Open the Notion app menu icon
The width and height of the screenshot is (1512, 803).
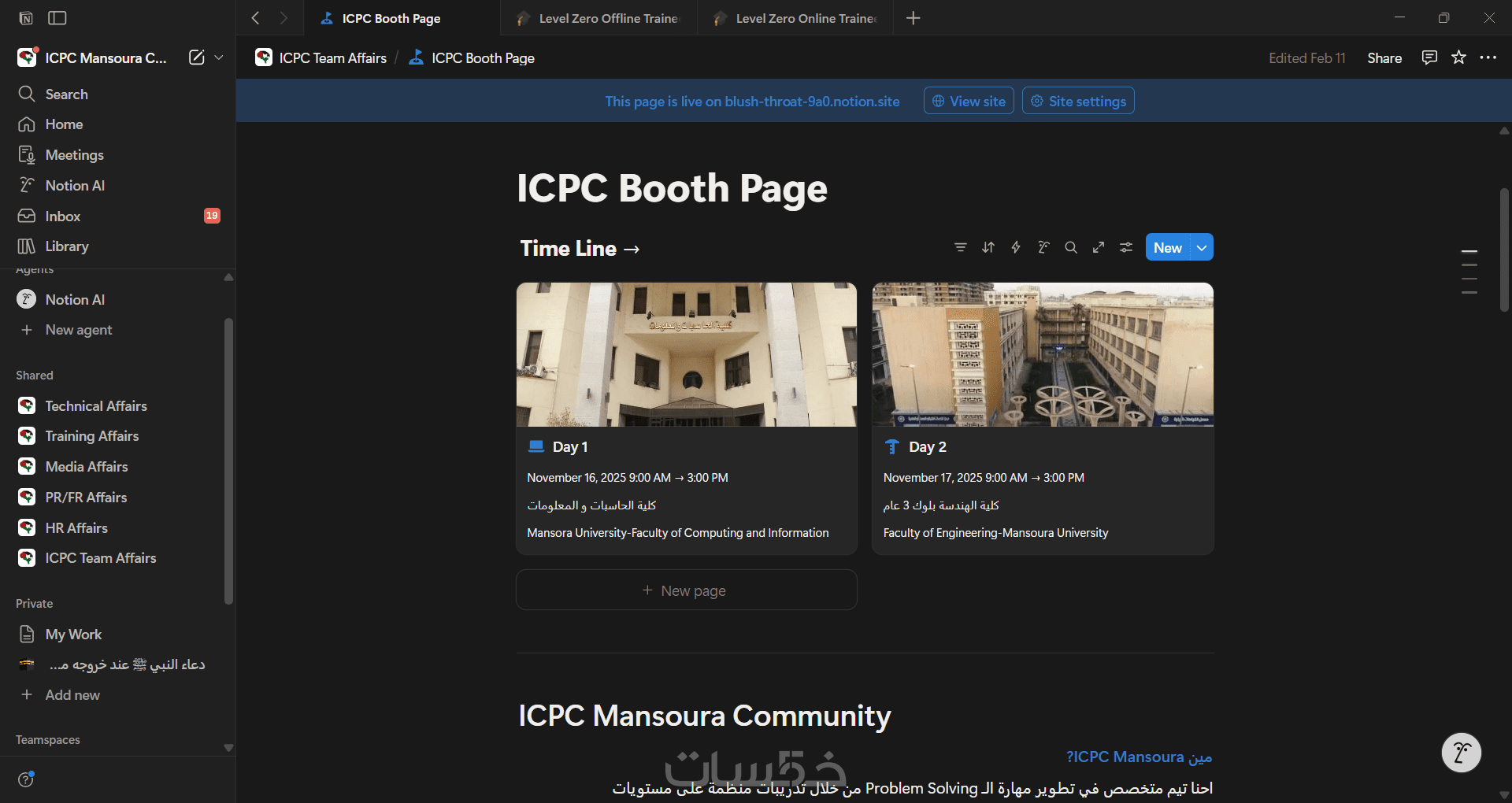coord(26,18)
